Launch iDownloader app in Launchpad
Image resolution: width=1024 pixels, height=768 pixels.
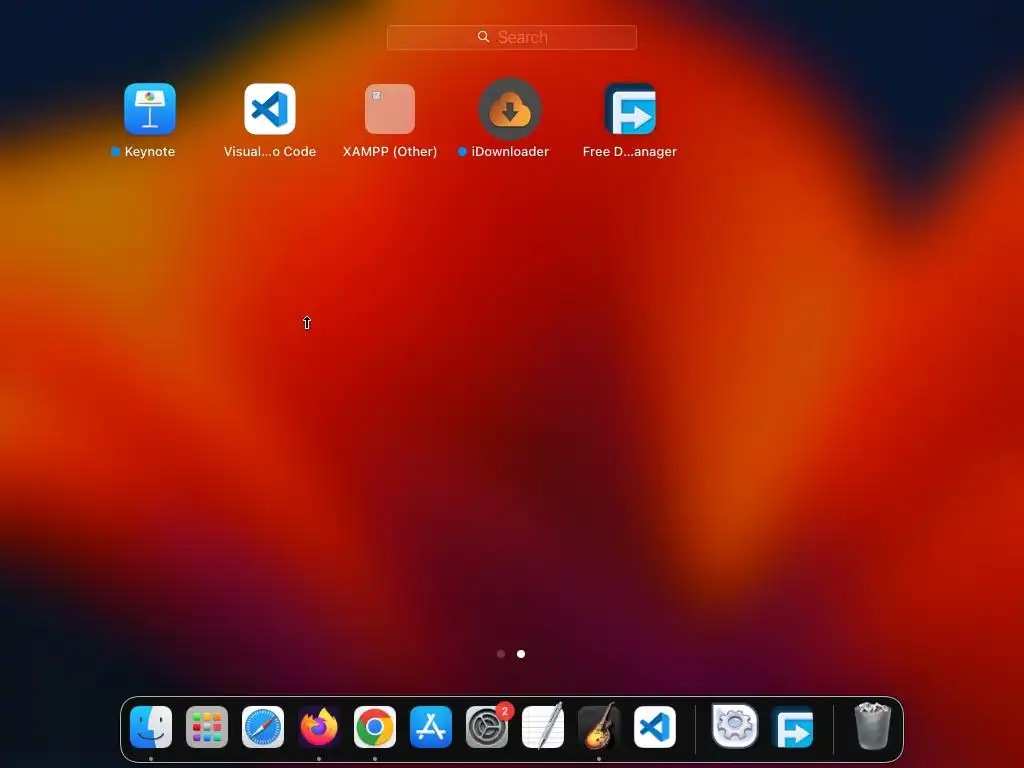click(510, 109)
